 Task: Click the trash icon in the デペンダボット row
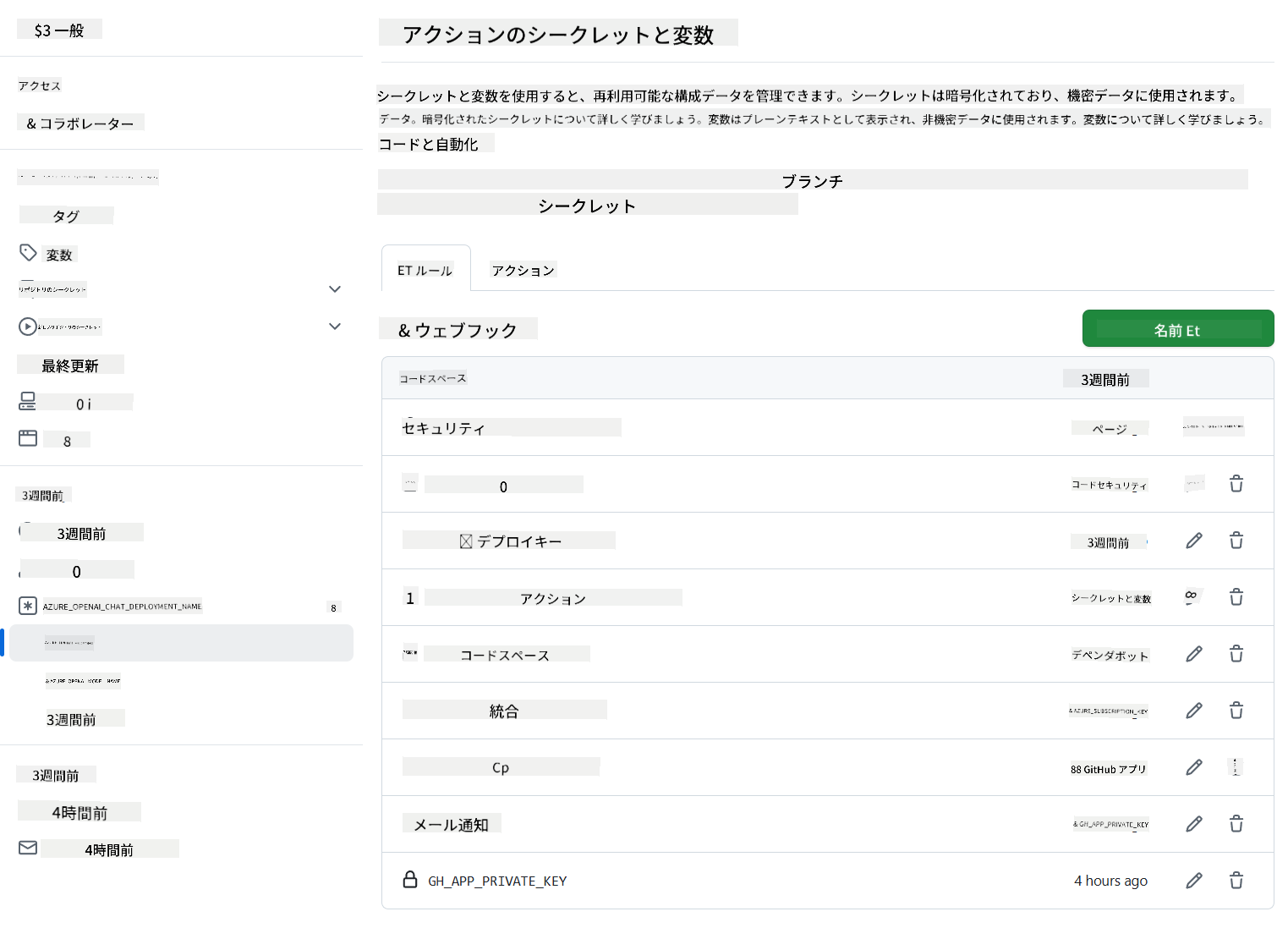[1236, 654]
